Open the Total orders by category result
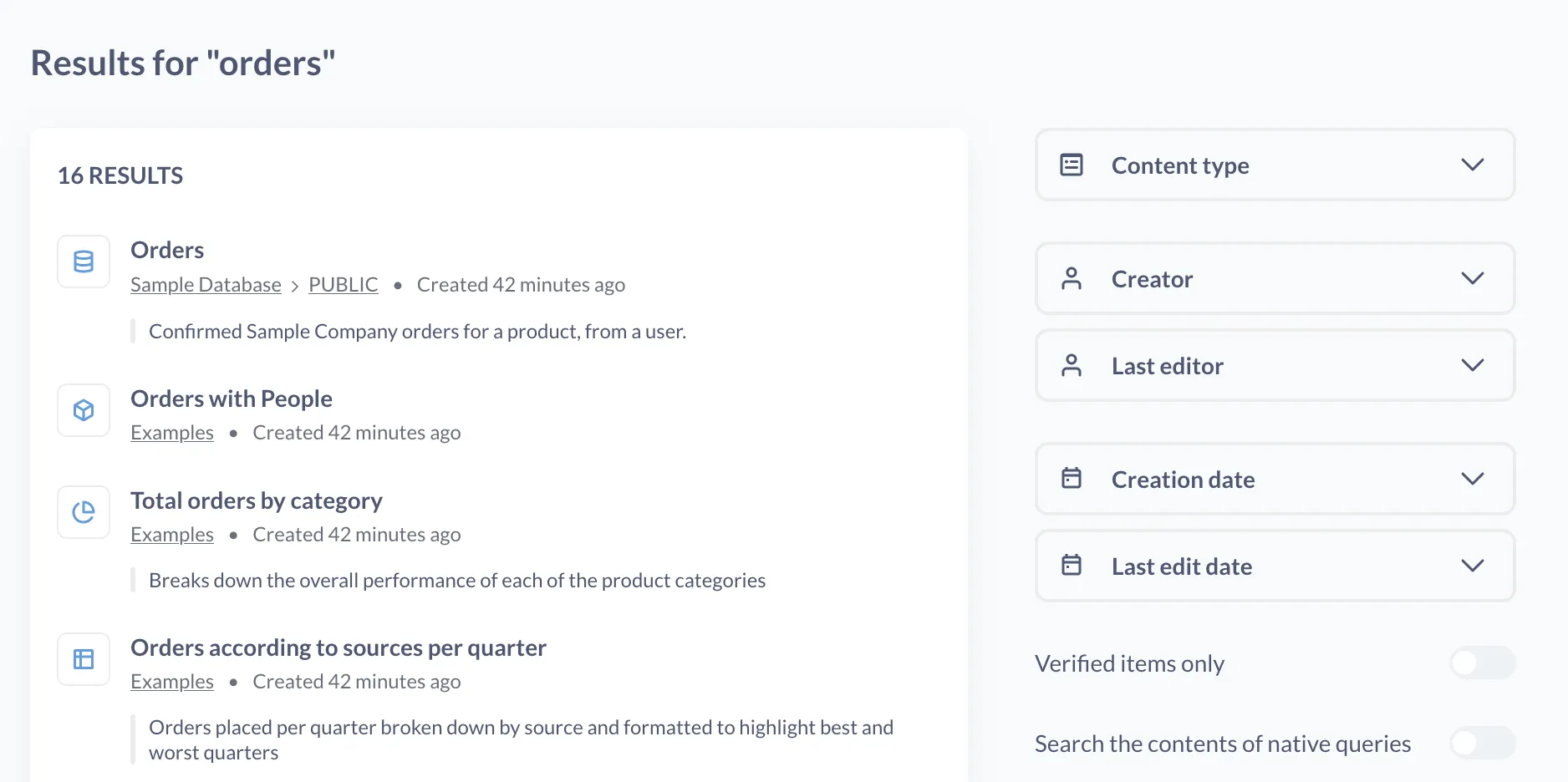 257,500
